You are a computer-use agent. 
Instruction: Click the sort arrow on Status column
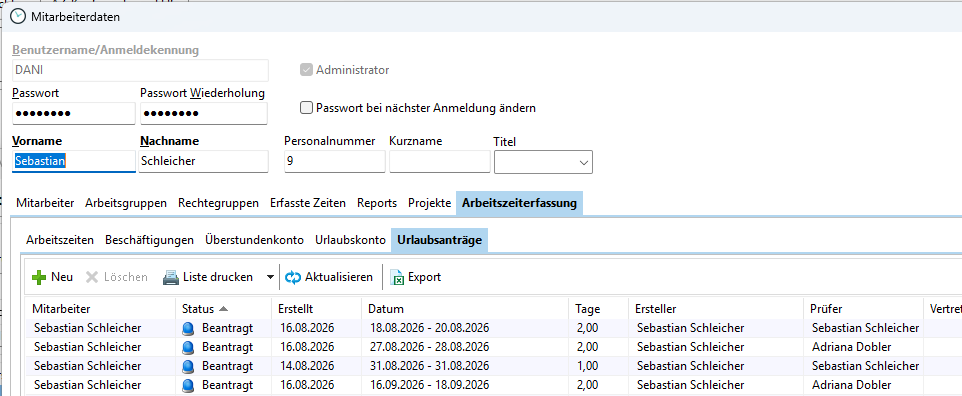(x=223, y=309)
